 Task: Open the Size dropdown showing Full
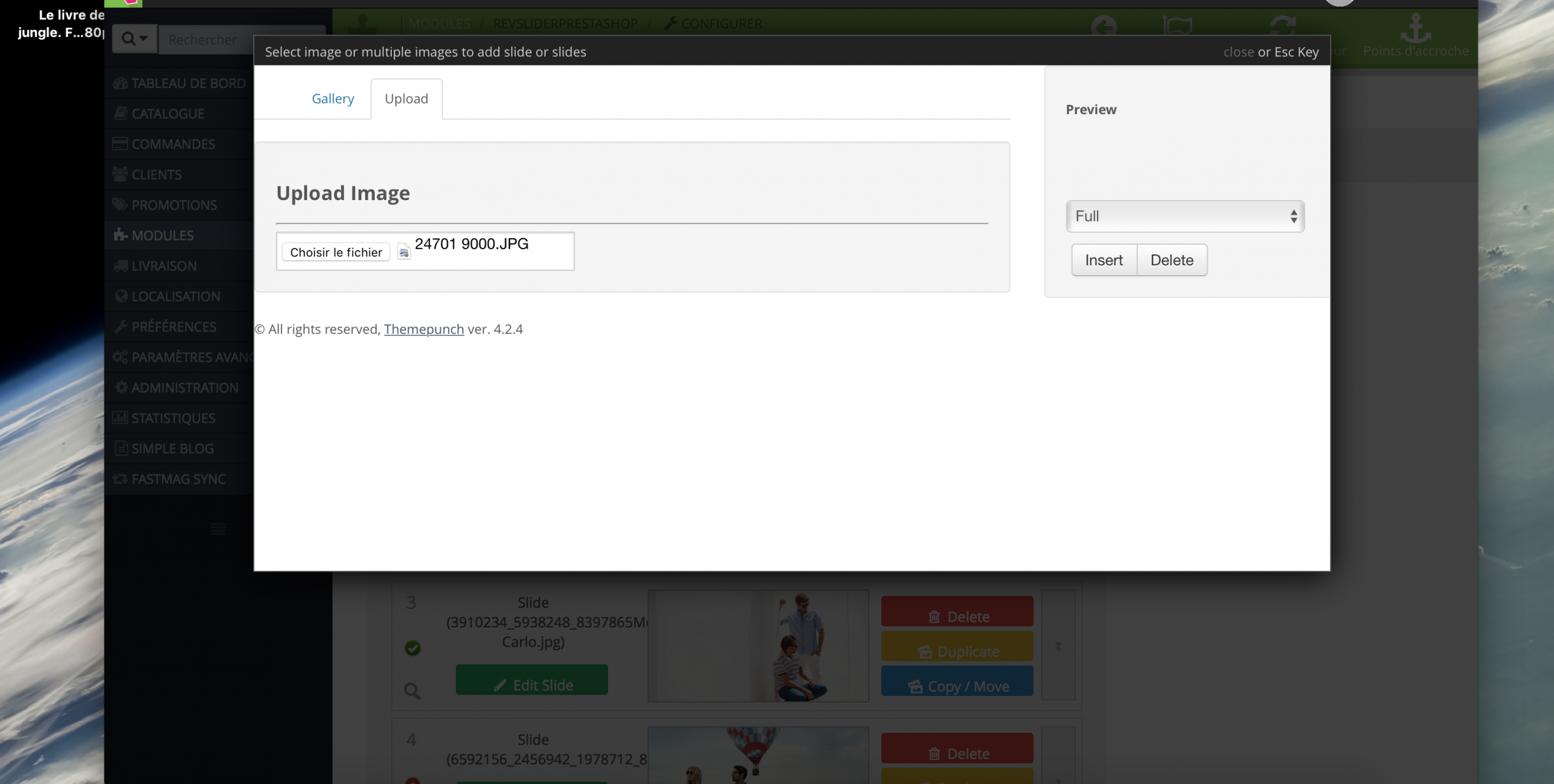[x=1184, y=216]
